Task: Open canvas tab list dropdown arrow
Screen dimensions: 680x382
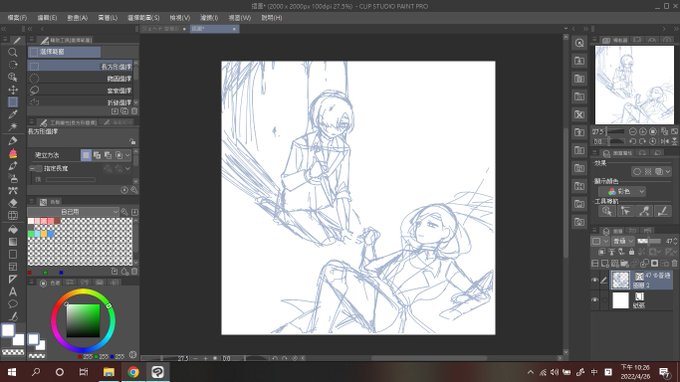Action: (x=566, y=29)
